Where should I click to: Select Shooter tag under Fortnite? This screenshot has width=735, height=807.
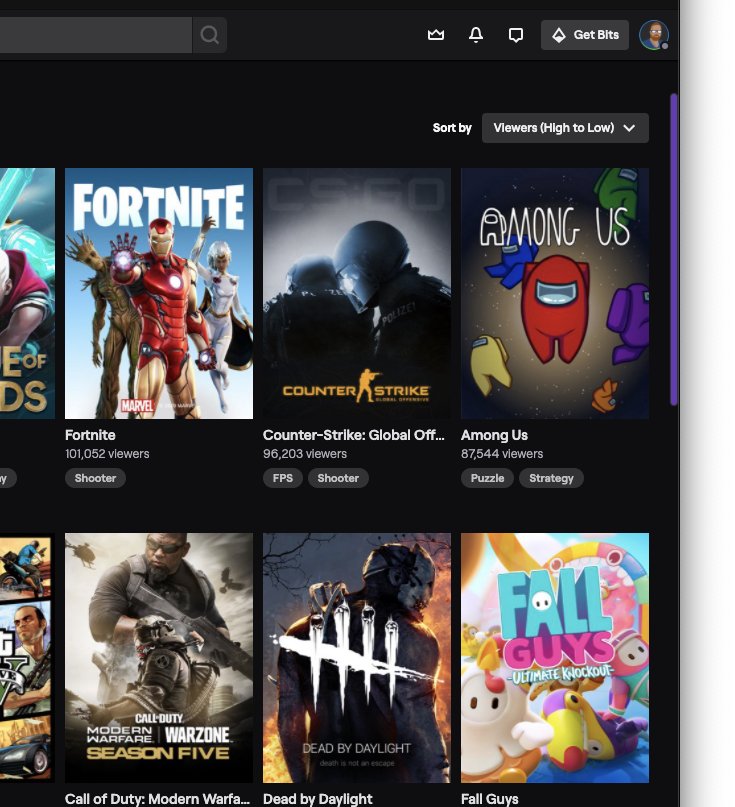point(95,478)
